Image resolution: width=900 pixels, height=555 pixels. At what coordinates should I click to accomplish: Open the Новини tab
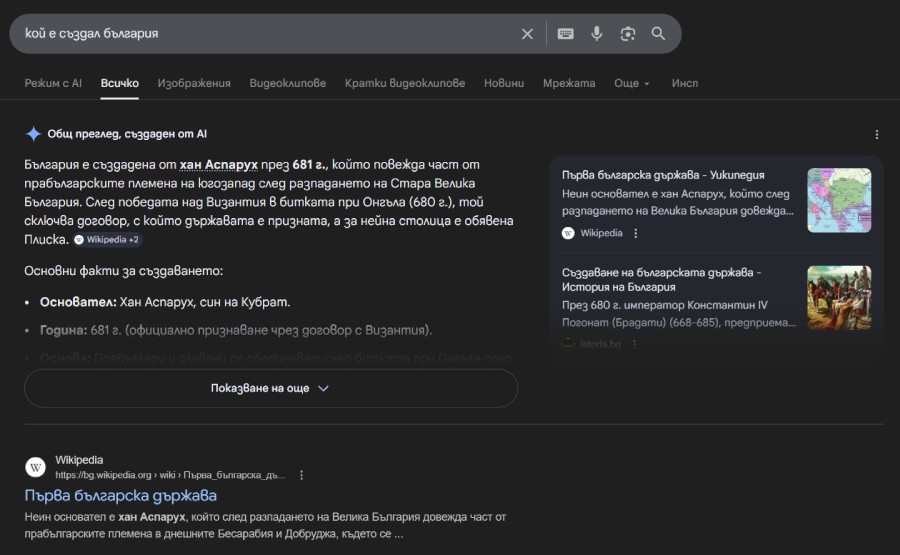pyautogui.click(x=504, y=83)
